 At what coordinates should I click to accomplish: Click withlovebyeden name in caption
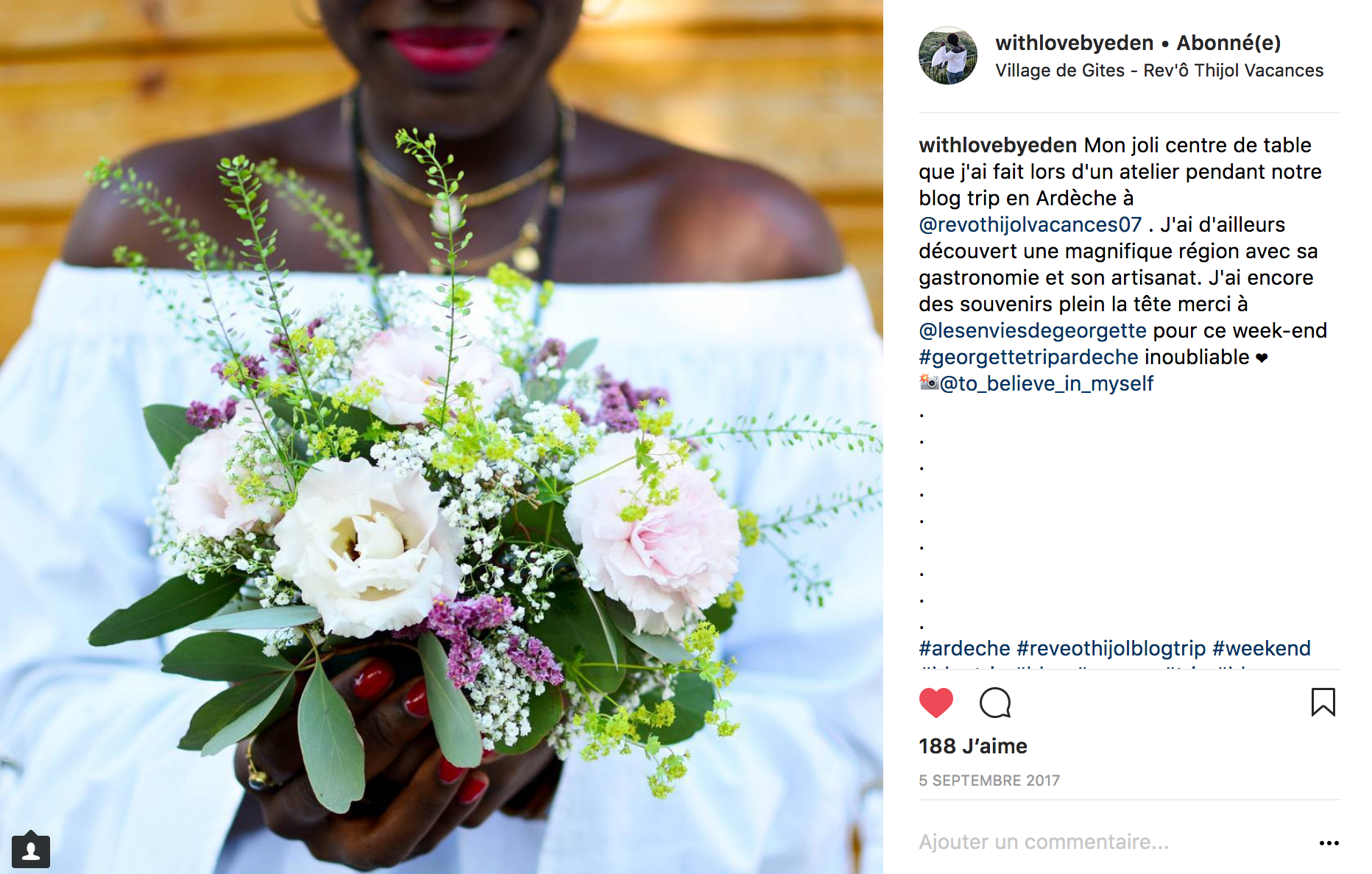click(x=997, y=145)
